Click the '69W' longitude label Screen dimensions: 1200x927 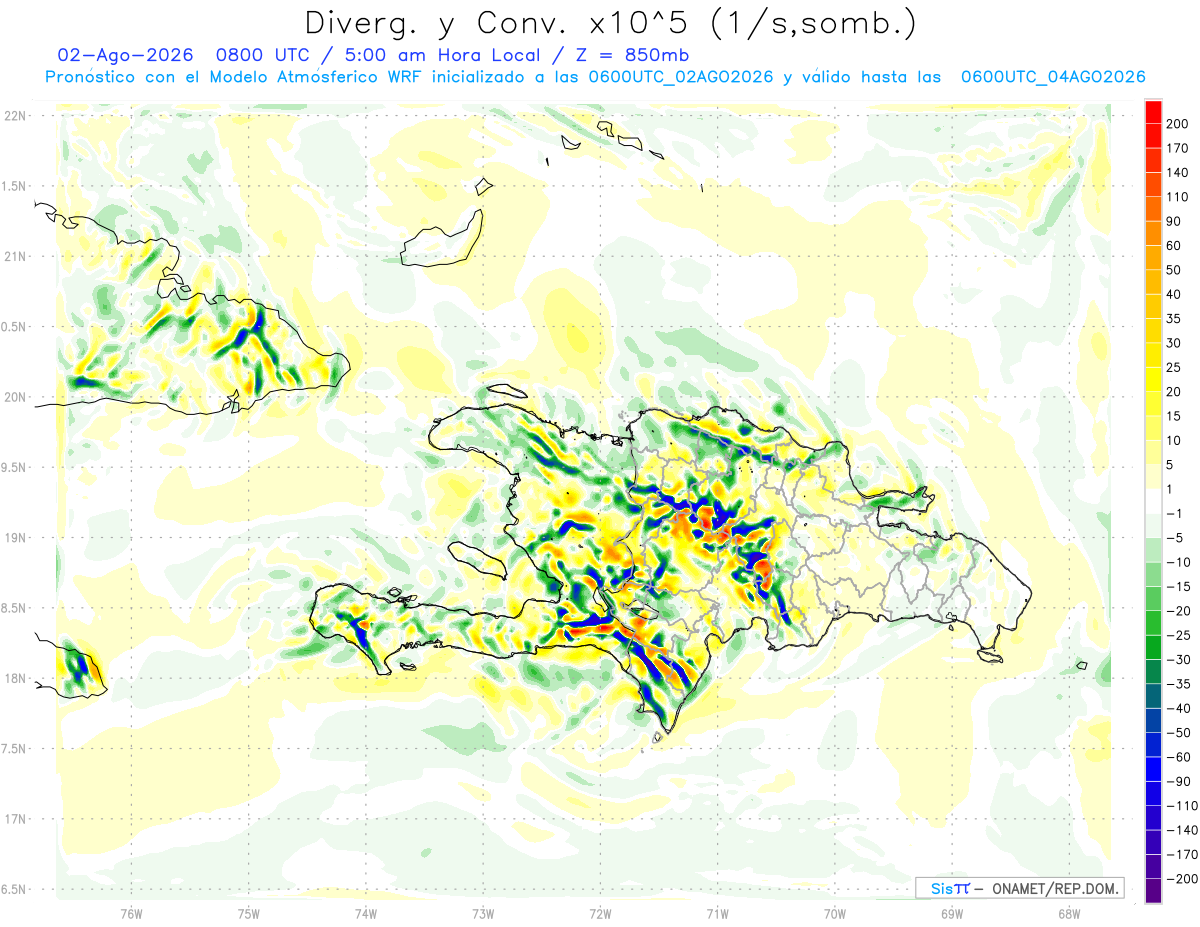951,913
